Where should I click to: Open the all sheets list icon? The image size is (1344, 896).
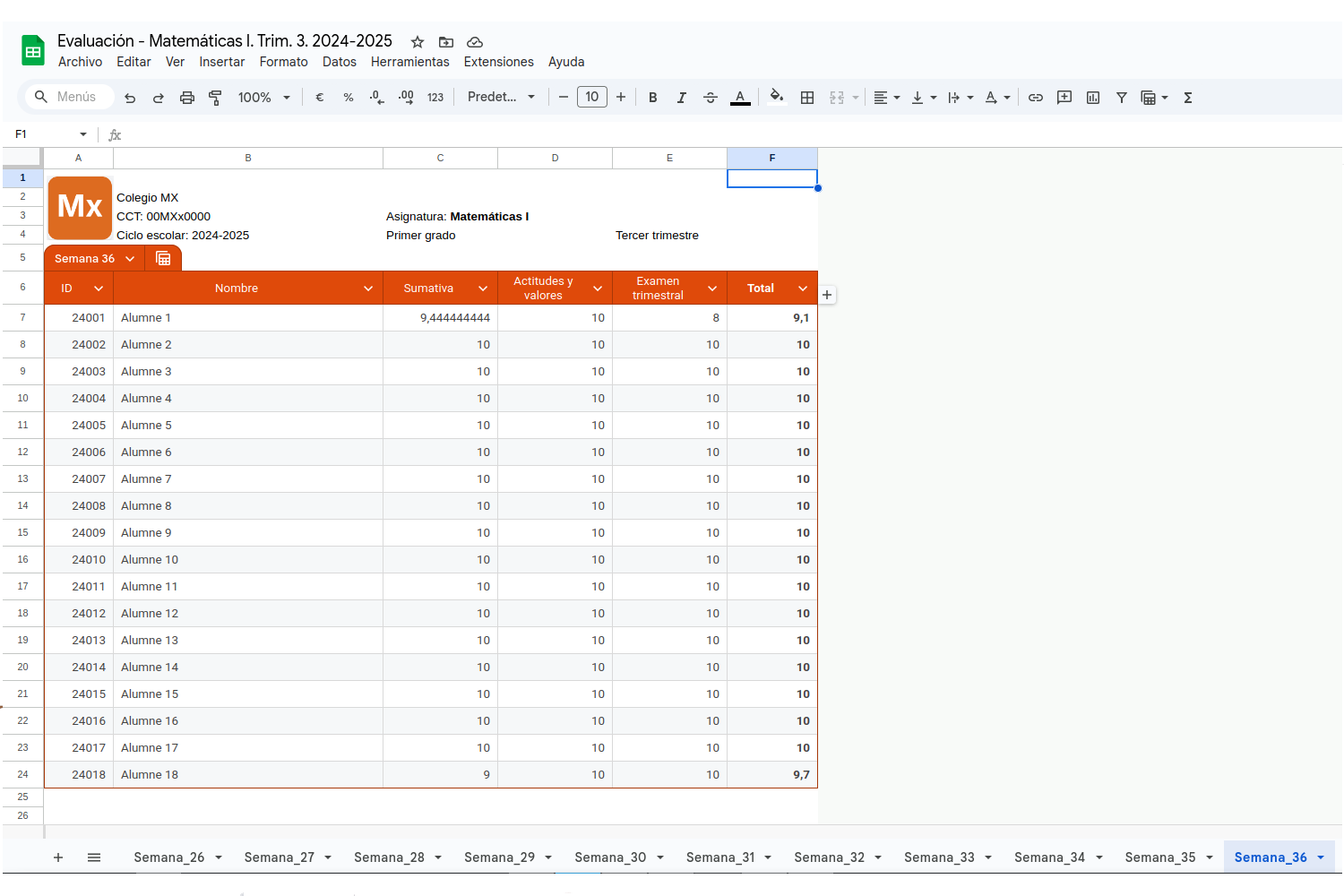pos(94,857)
